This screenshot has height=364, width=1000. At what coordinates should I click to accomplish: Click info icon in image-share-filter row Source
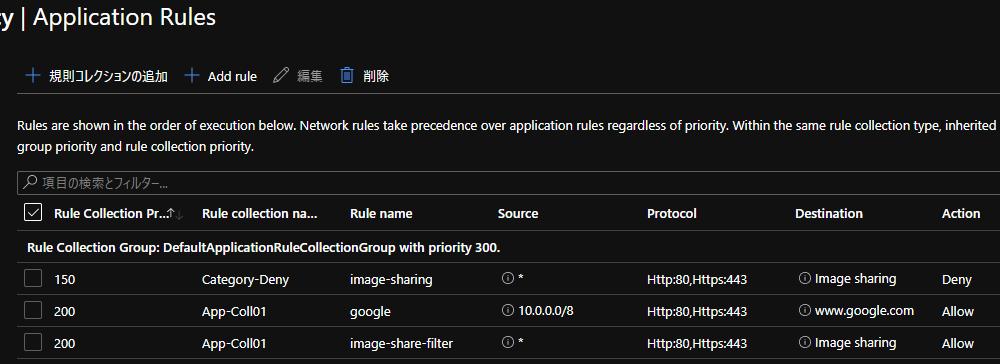[508, 342]
